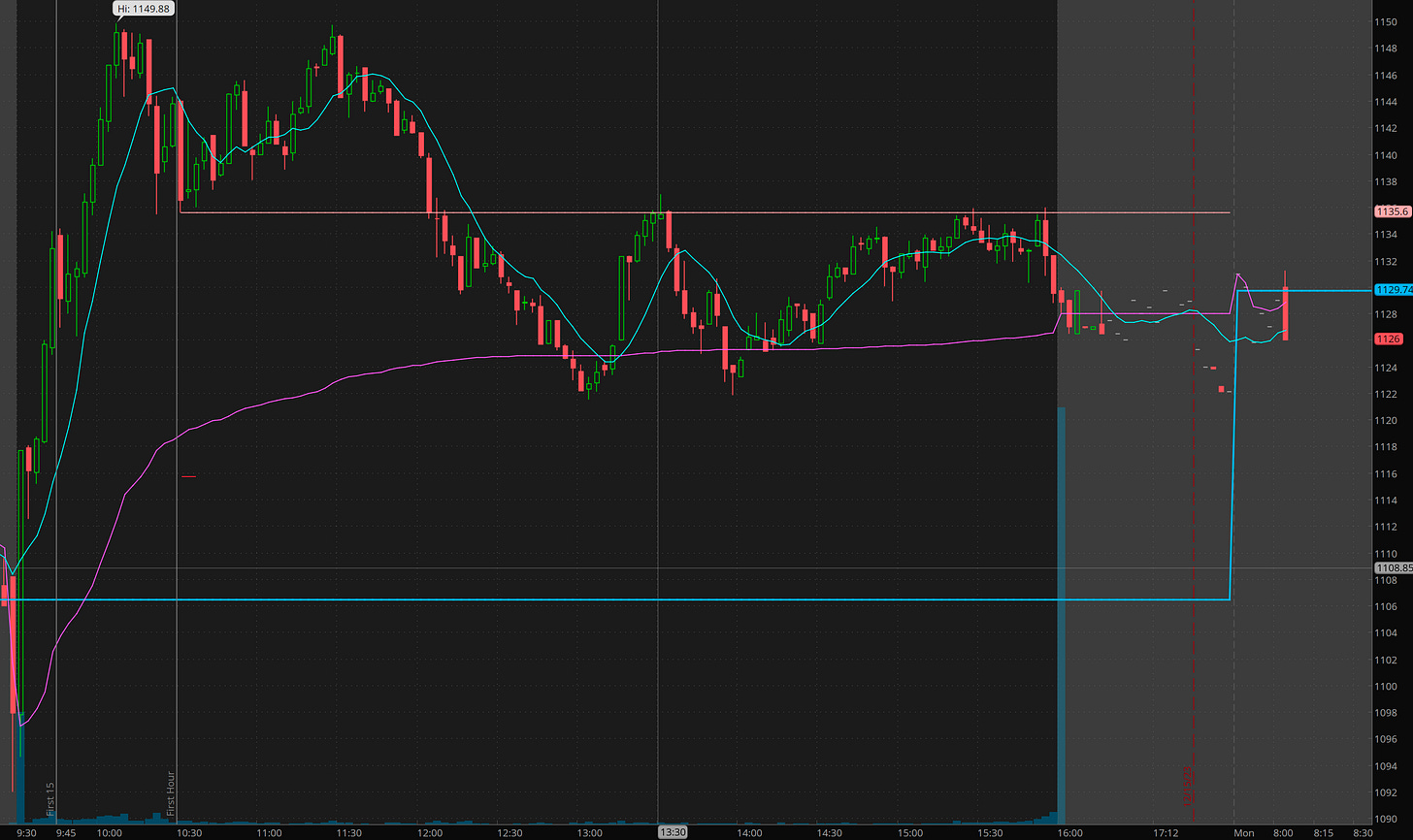The width and height of the screenshot is (1413, 840).
Task: Click the 1094 price axis label
Action: tap(1385, 766)
